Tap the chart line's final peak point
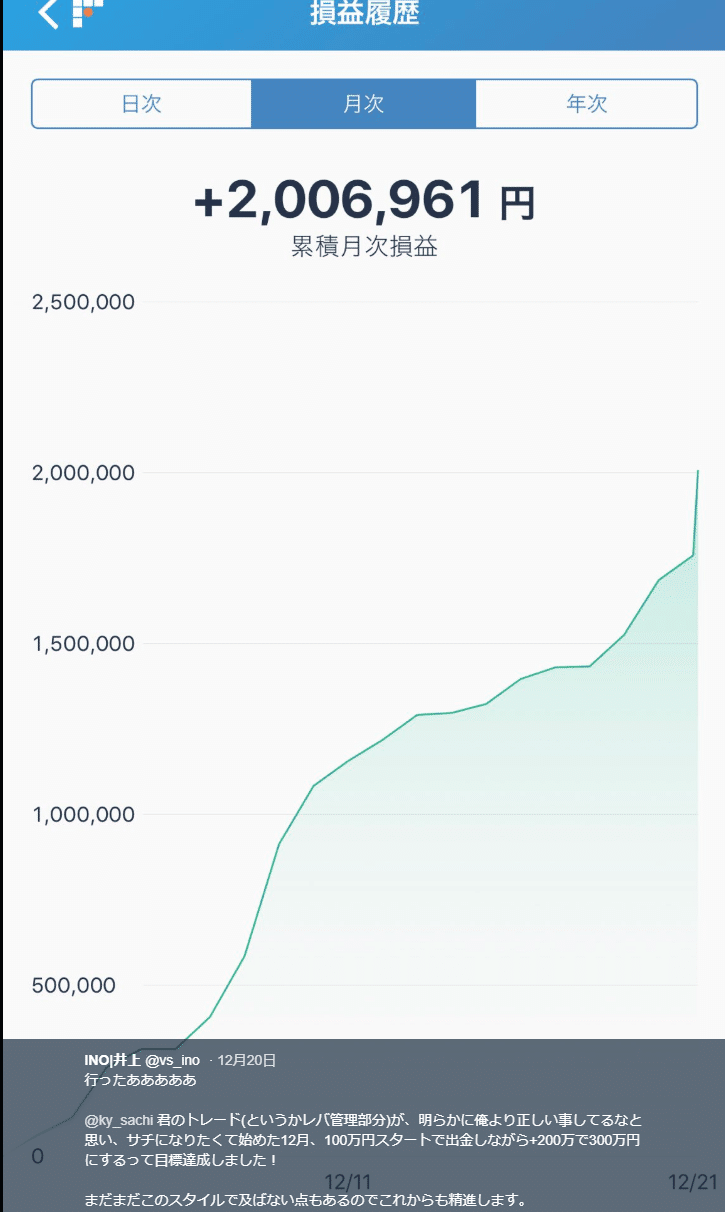This screenshot has width=726, height=1221. (697, 471)
